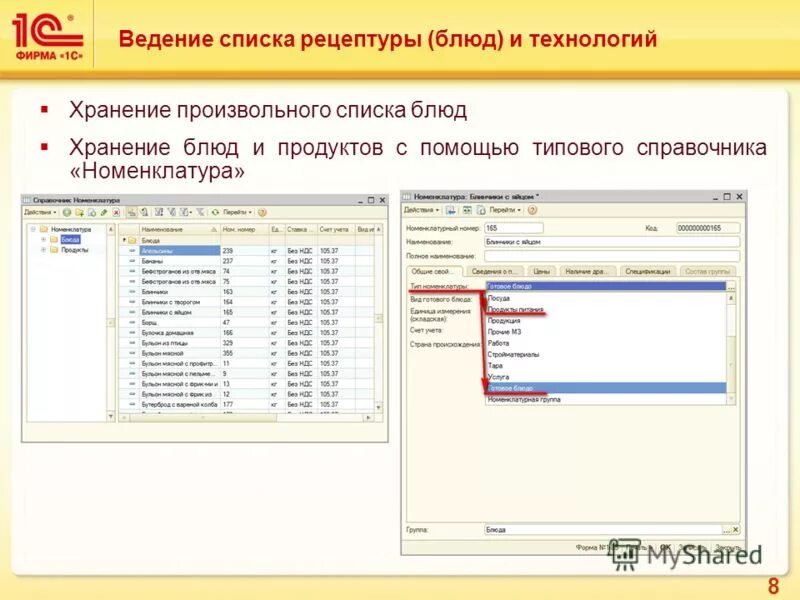
Task: Expand the Продукты folder in tree
Action: 43,249
